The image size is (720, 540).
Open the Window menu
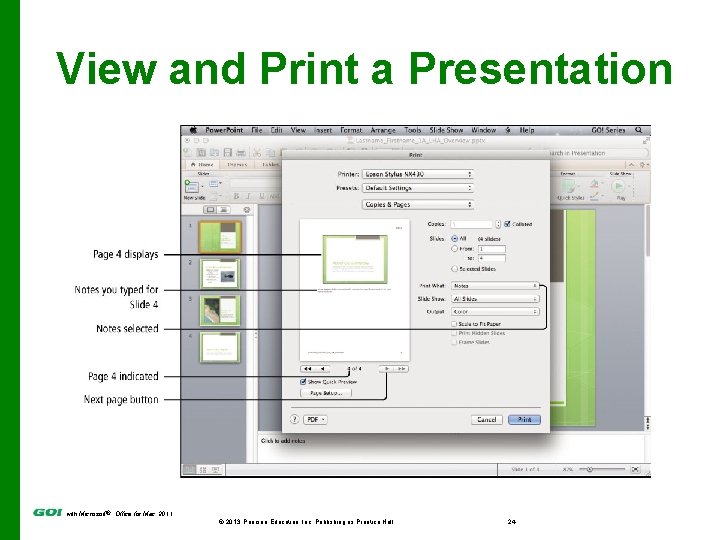tap(484, 130)
